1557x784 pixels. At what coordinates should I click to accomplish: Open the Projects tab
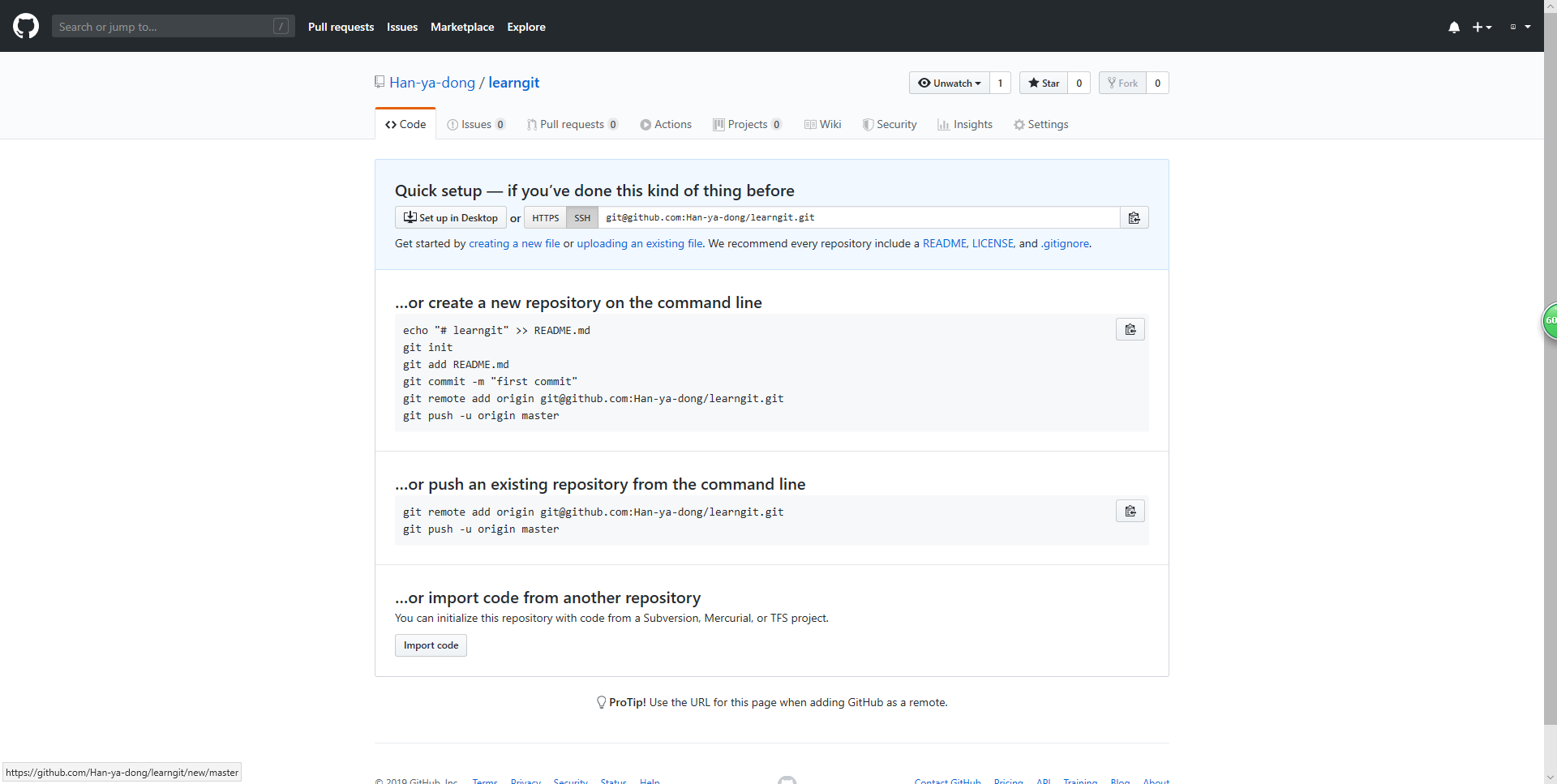[x=748, y=124]
